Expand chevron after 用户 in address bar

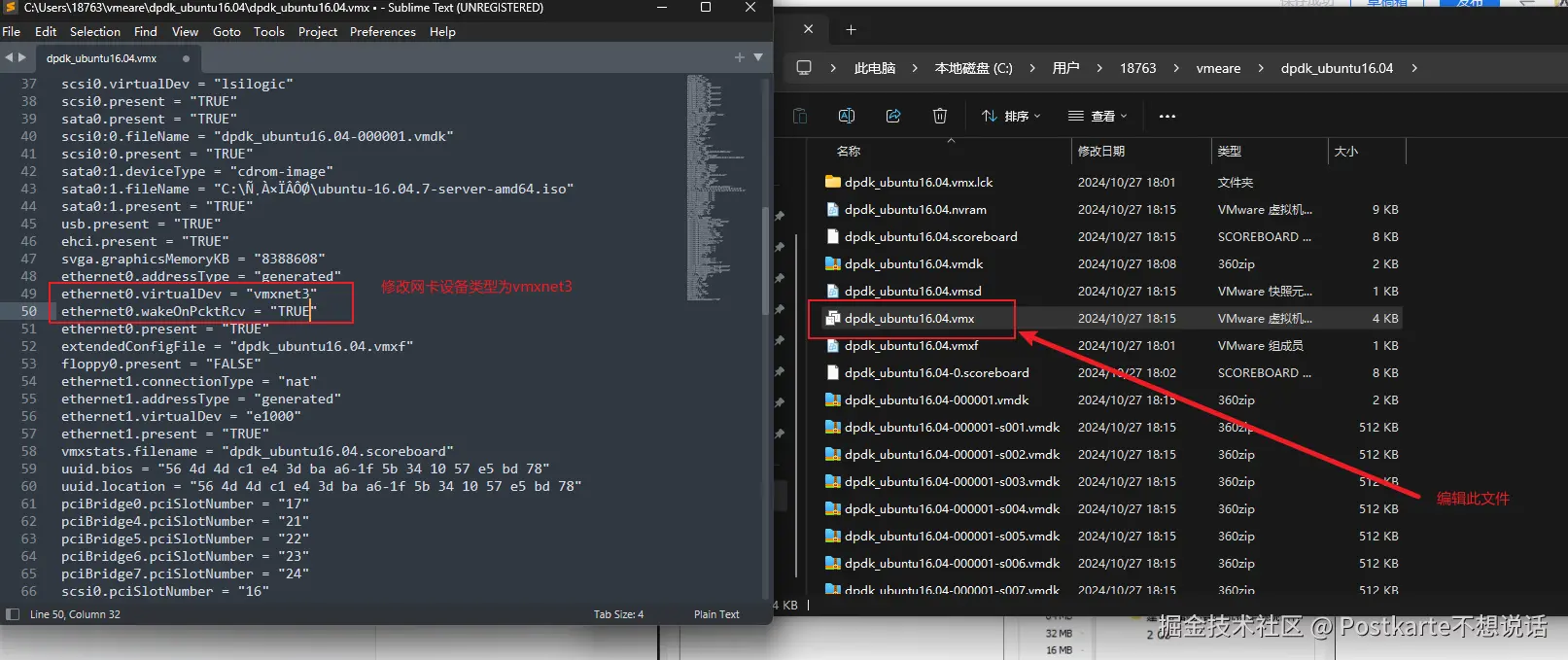(x=1099, y=68)
